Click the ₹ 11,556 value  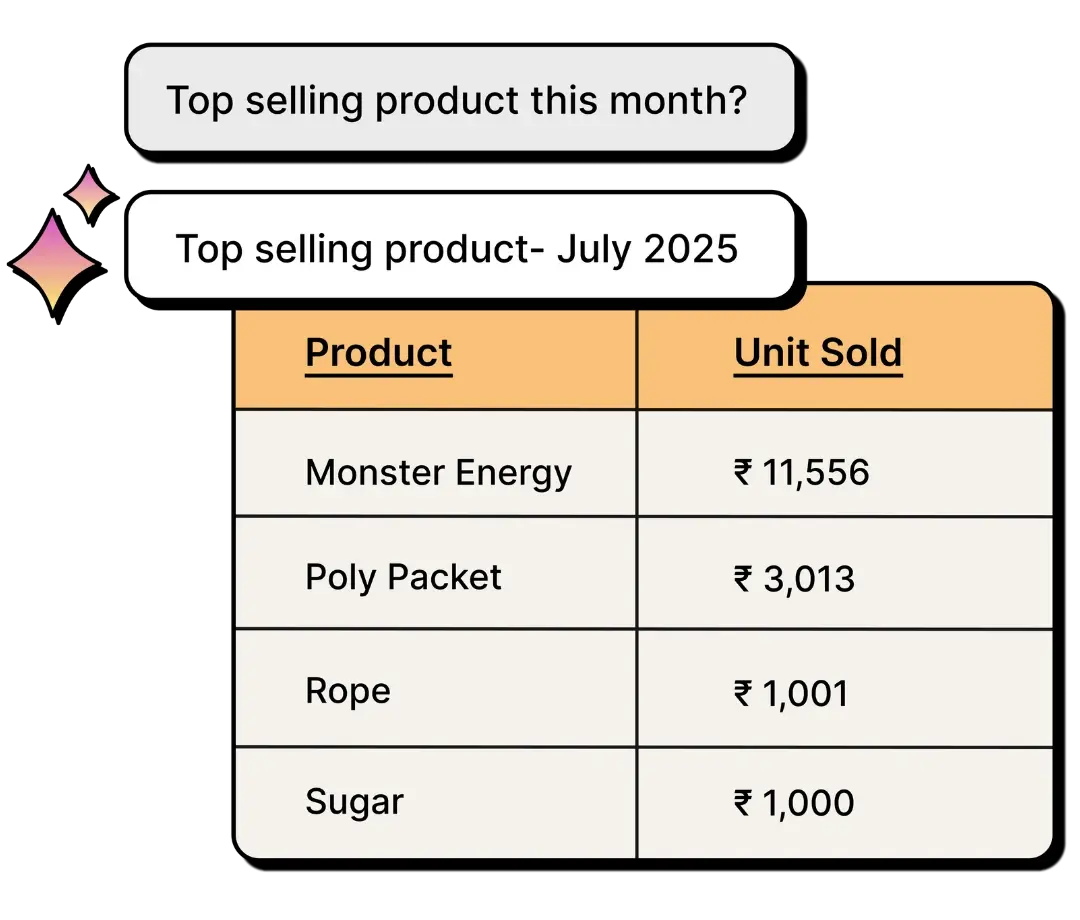click(x=815, y=472)
